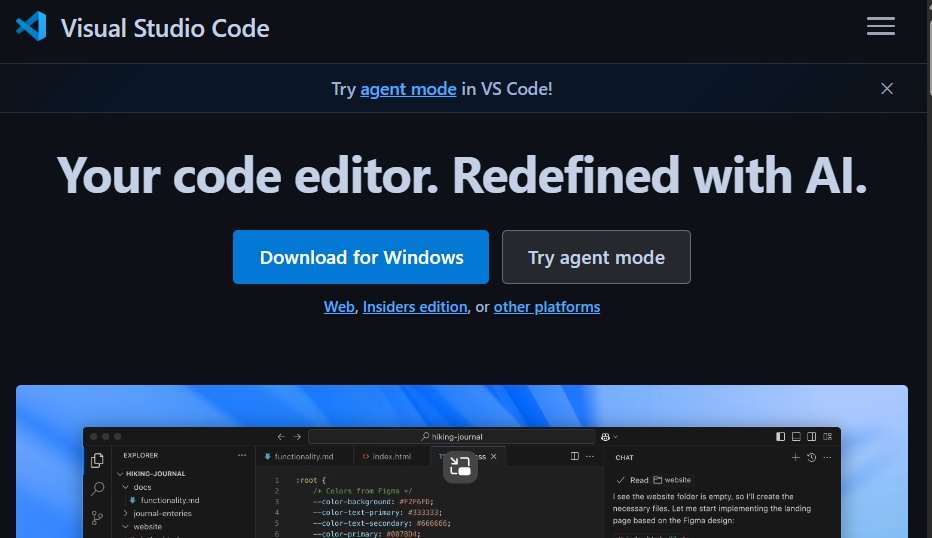
Task: Click the #666666 color value in code
Action: (x=433, y=524)
